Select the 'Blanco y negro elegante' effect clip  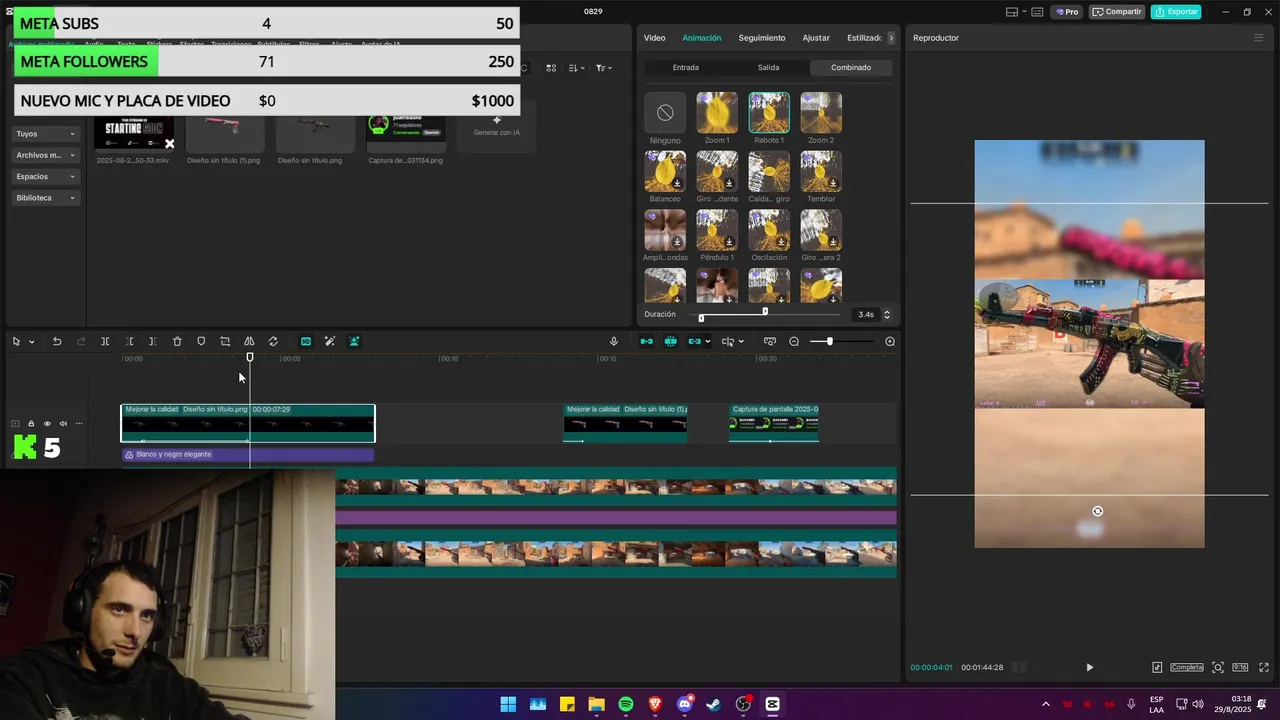[247, 455]
